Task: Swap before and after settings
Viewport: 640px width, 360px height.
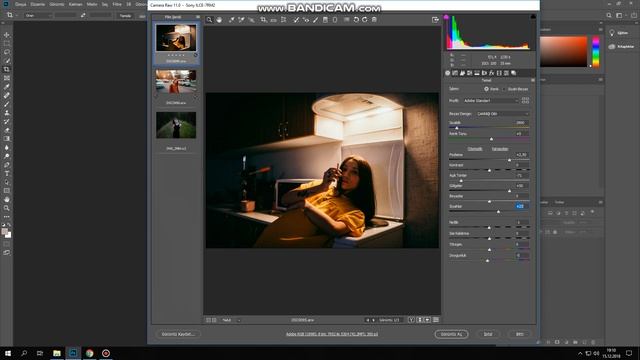Action: [419, 320]
